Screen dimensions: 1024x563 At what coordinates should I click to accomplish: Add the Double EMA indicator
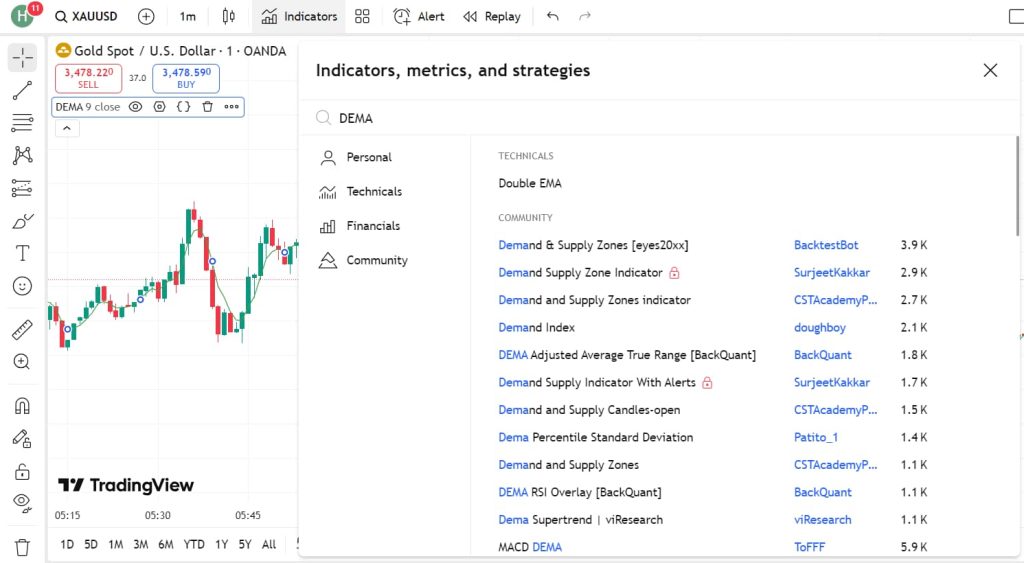point(530,184)
